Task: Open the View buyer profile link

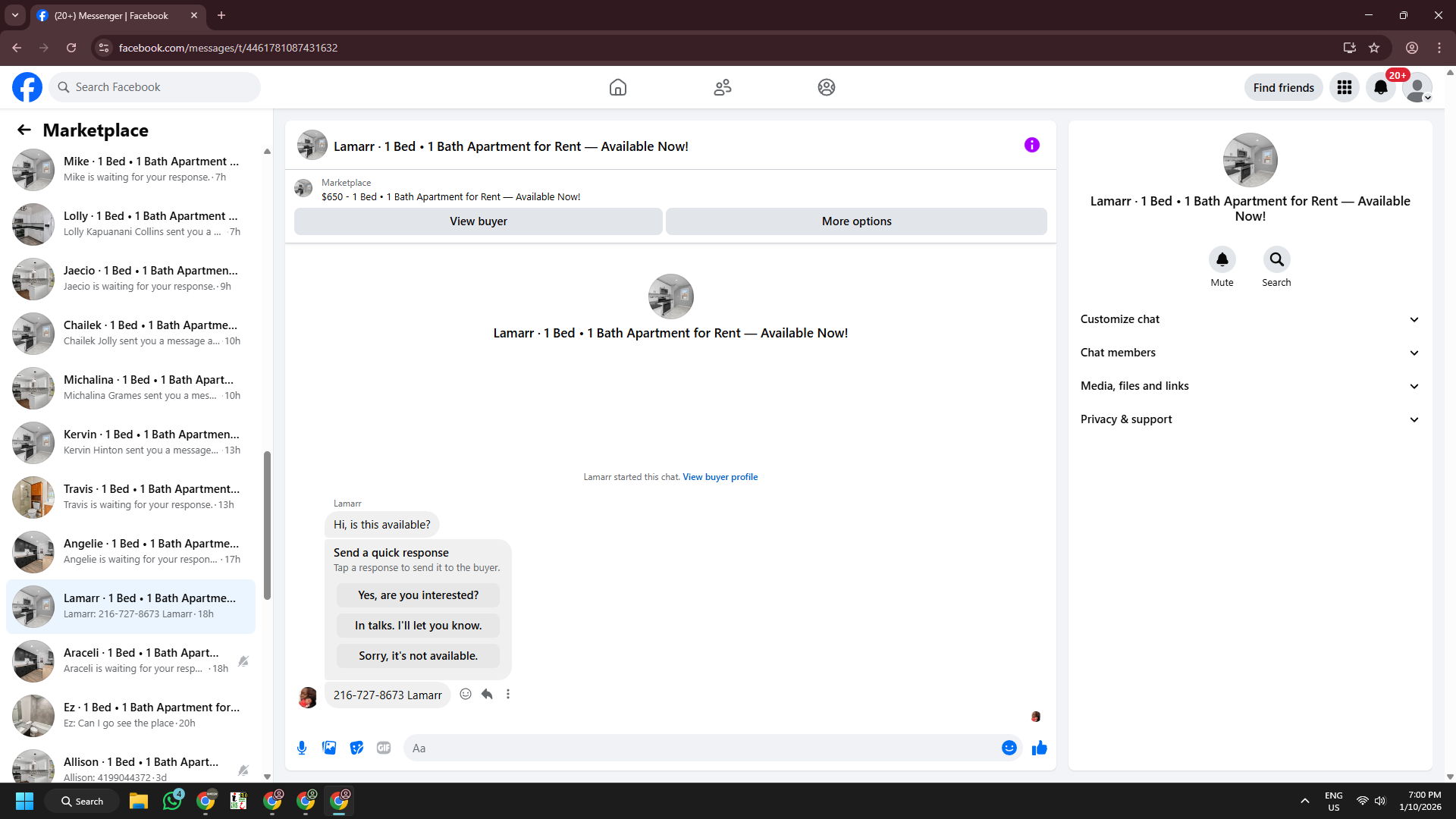Action: tap(720, 477)
